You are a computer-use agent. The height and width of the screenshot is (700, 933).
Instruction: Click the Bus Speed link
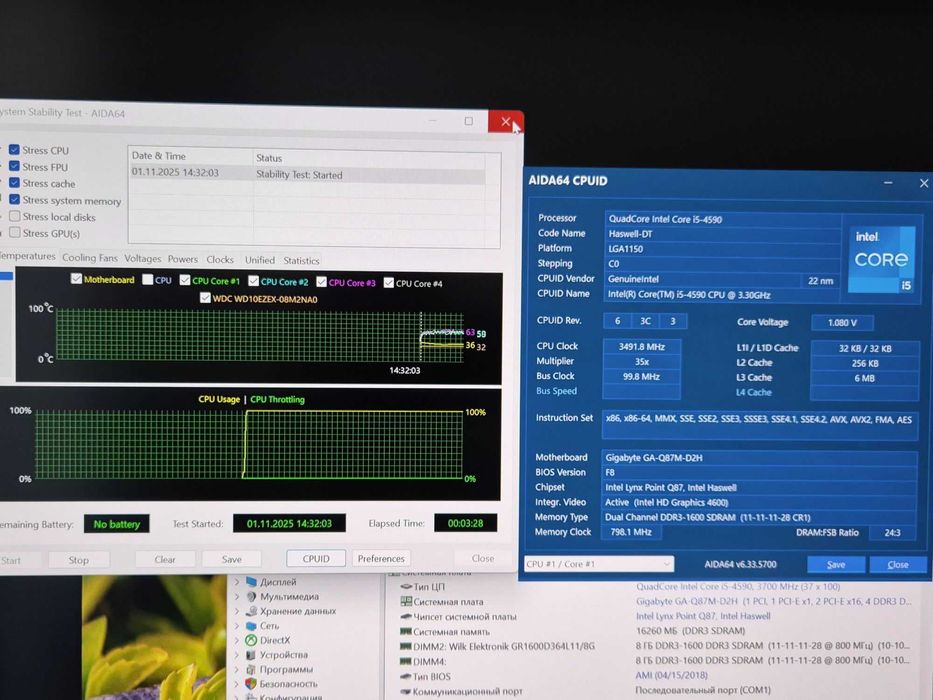(556, 391)
